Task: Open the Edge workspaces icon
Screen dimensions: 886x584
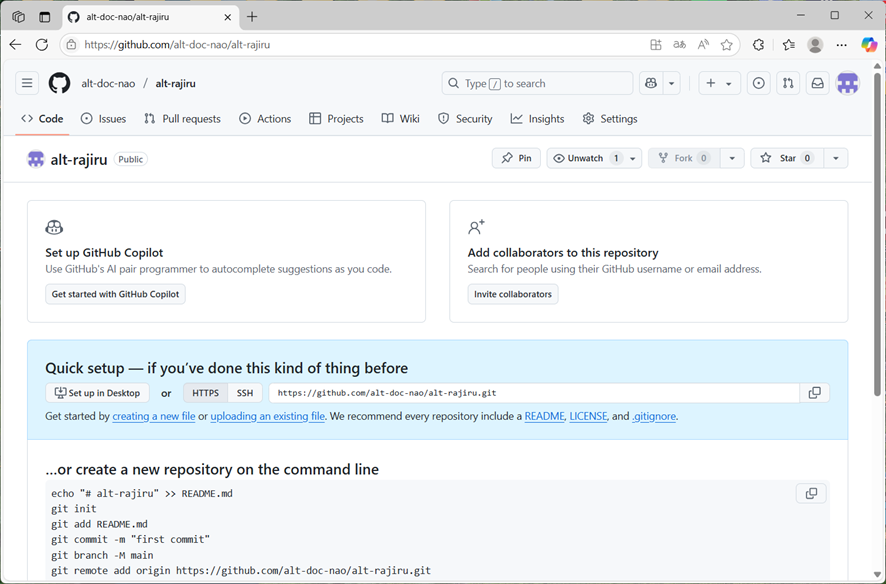Action: [x=18, y=17]
